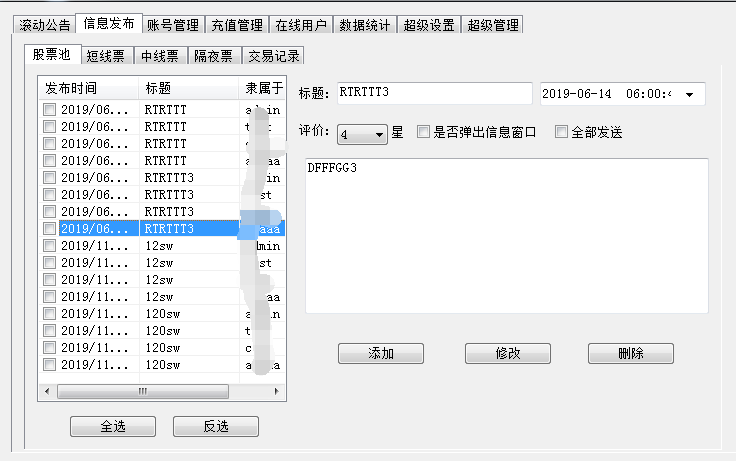Open the 隔夜票 sub-tab

[214, 56]
